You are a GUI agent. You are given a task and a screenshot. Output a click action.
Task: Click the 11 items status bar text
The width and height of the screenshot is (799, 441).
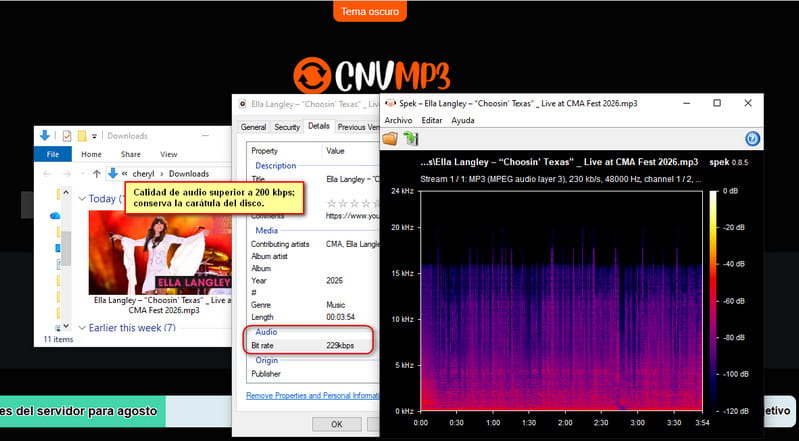click(58, 339)
